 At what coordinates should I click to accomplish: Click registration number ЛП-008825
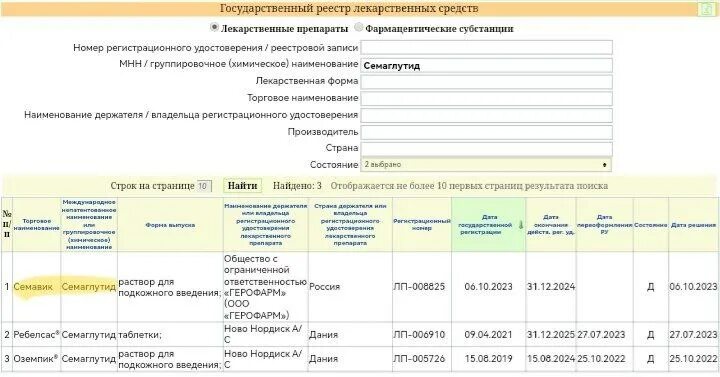coord(419,287)
